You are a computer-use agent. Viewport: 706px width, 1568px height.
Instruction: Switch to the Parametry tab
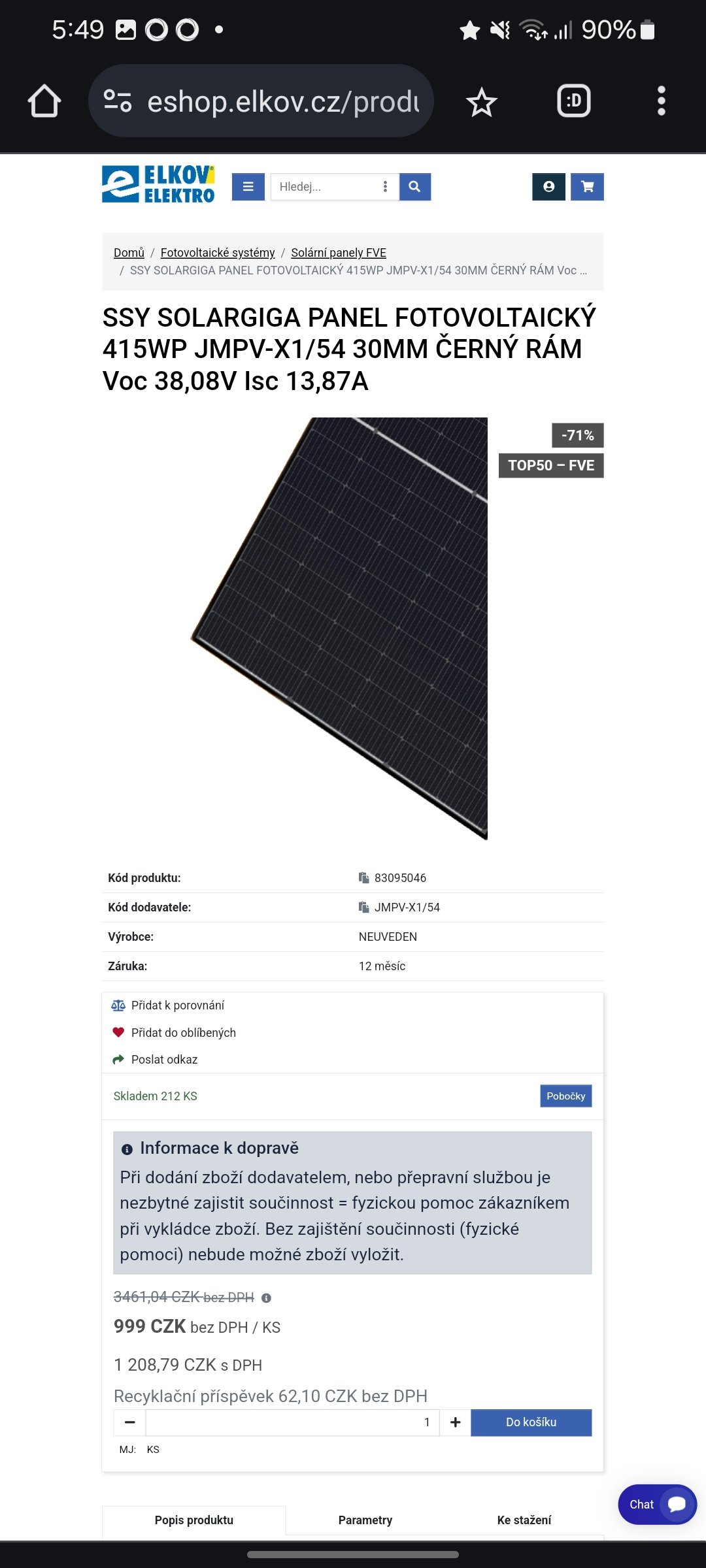[365, 1520]
